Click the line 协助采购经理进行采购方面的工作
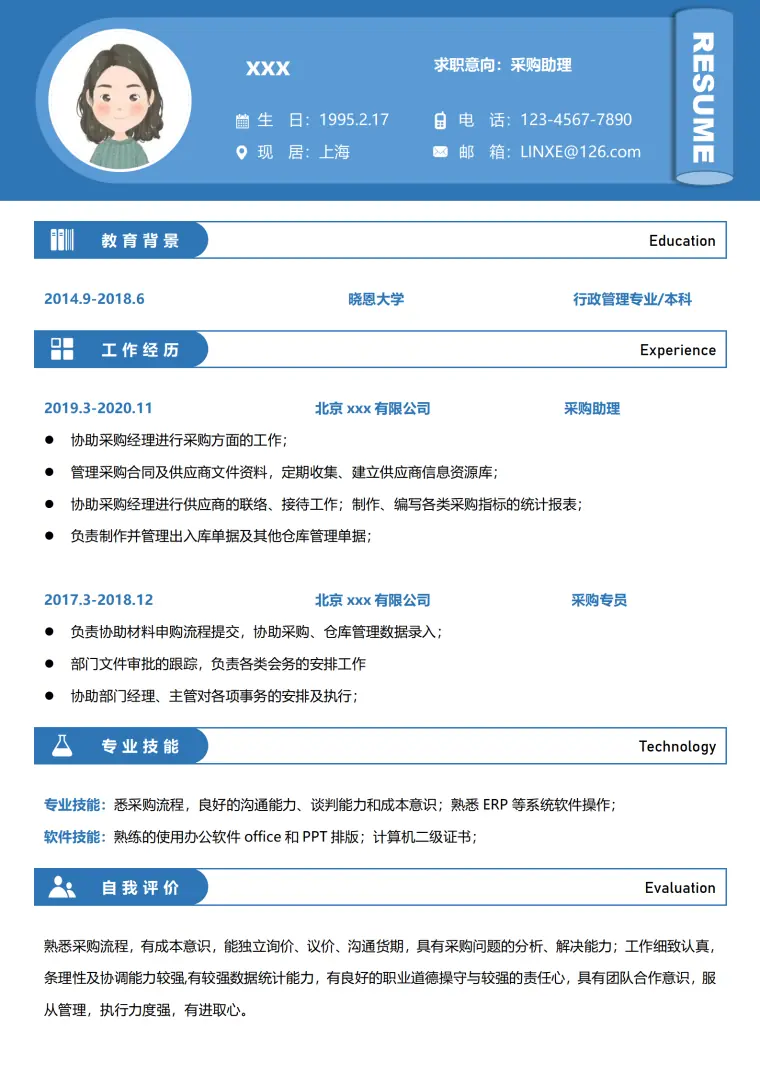 pyautogui.click(x=179, y=440)
